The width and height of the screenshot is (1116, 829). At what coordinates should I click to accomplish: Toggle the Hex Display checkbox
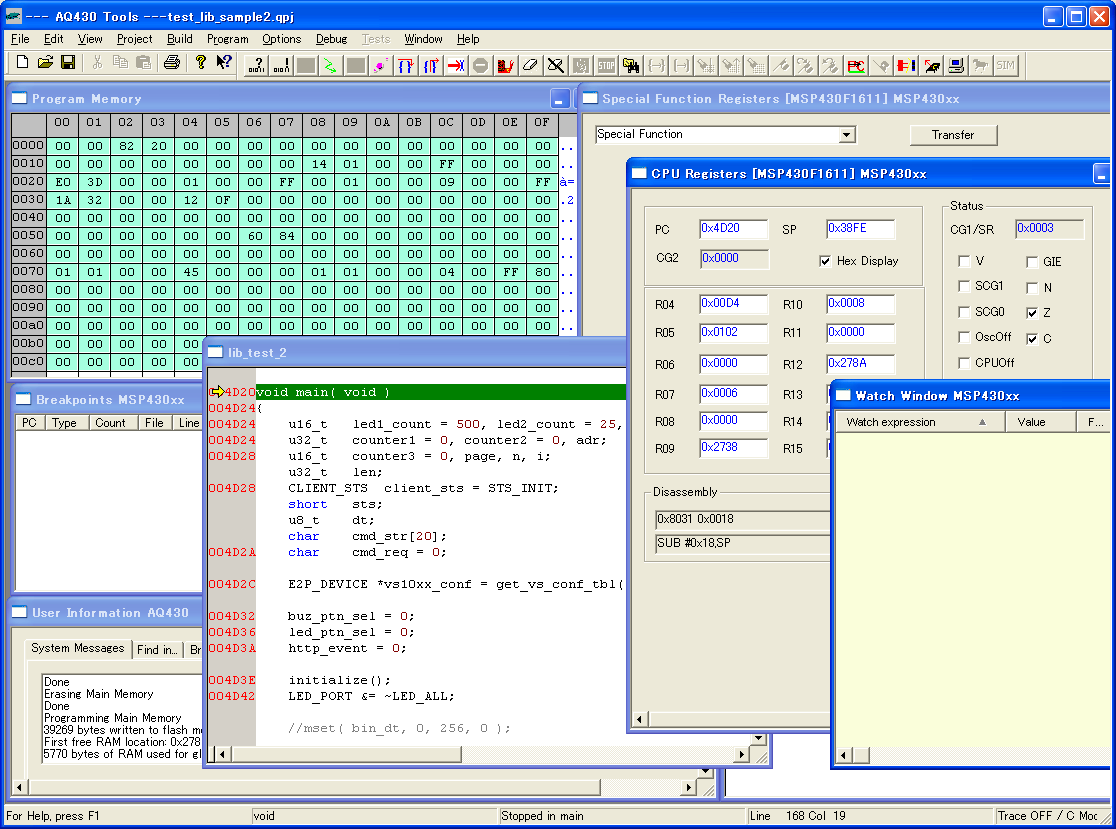click(825, 261)
